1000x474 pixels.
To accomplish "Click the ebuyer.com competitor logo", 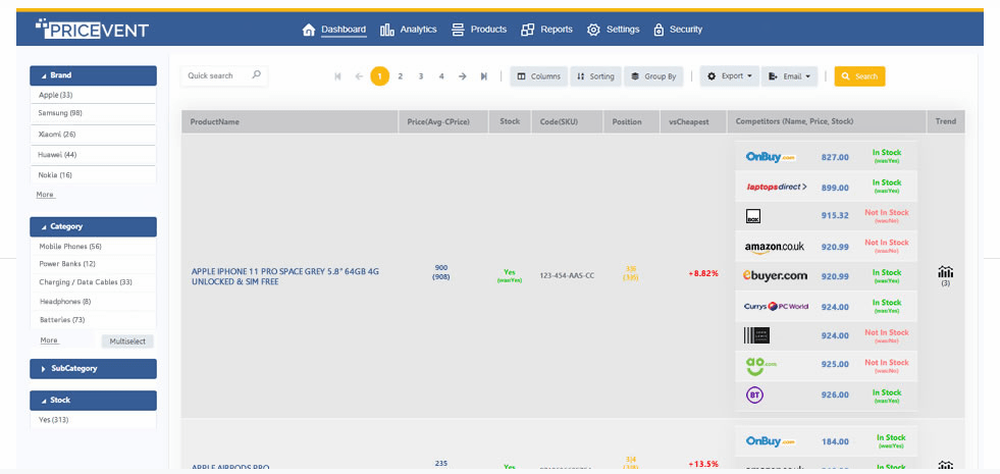I will (x=775, y=276).
